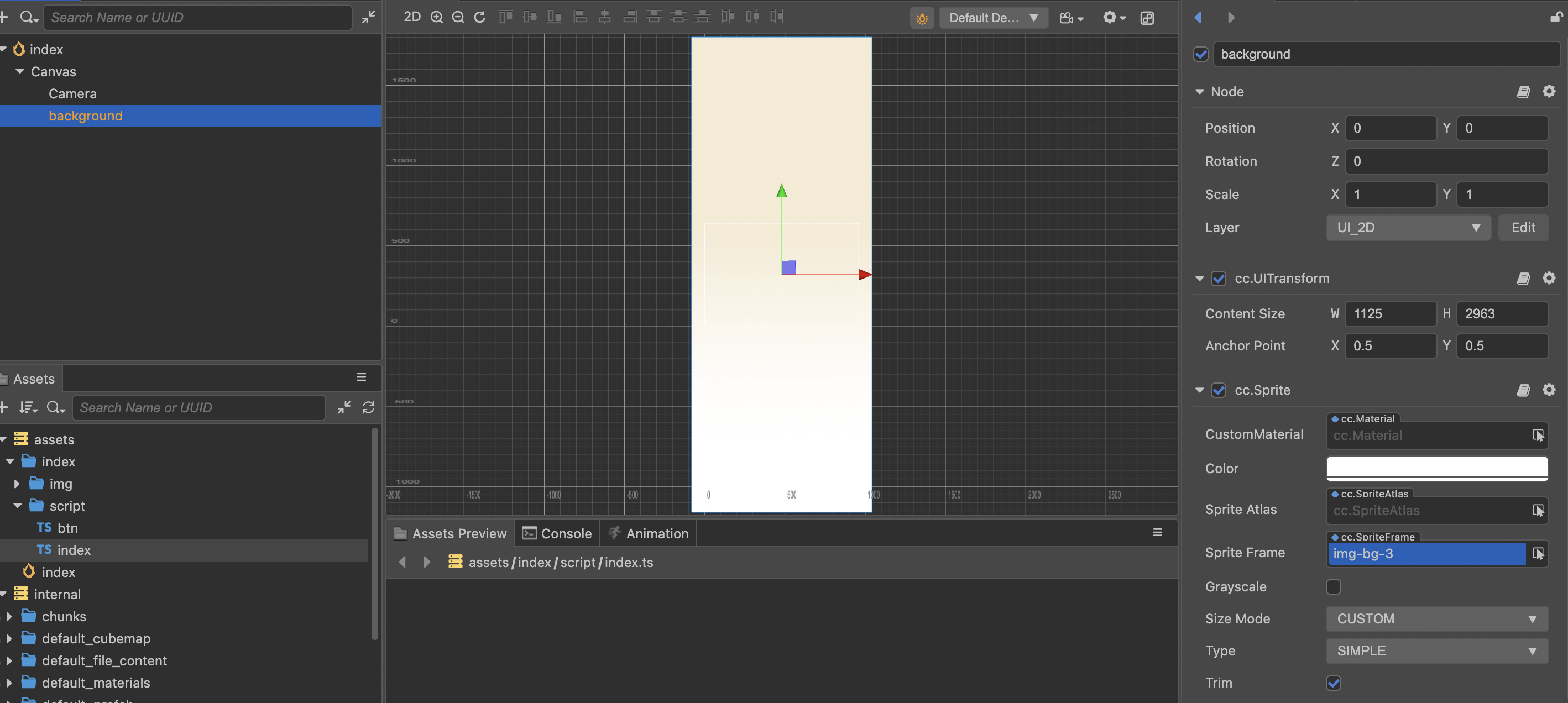Switch to the Console tab
This screenshot has width=1568, height=703.
pyautogui.click(x=557, y=533)
